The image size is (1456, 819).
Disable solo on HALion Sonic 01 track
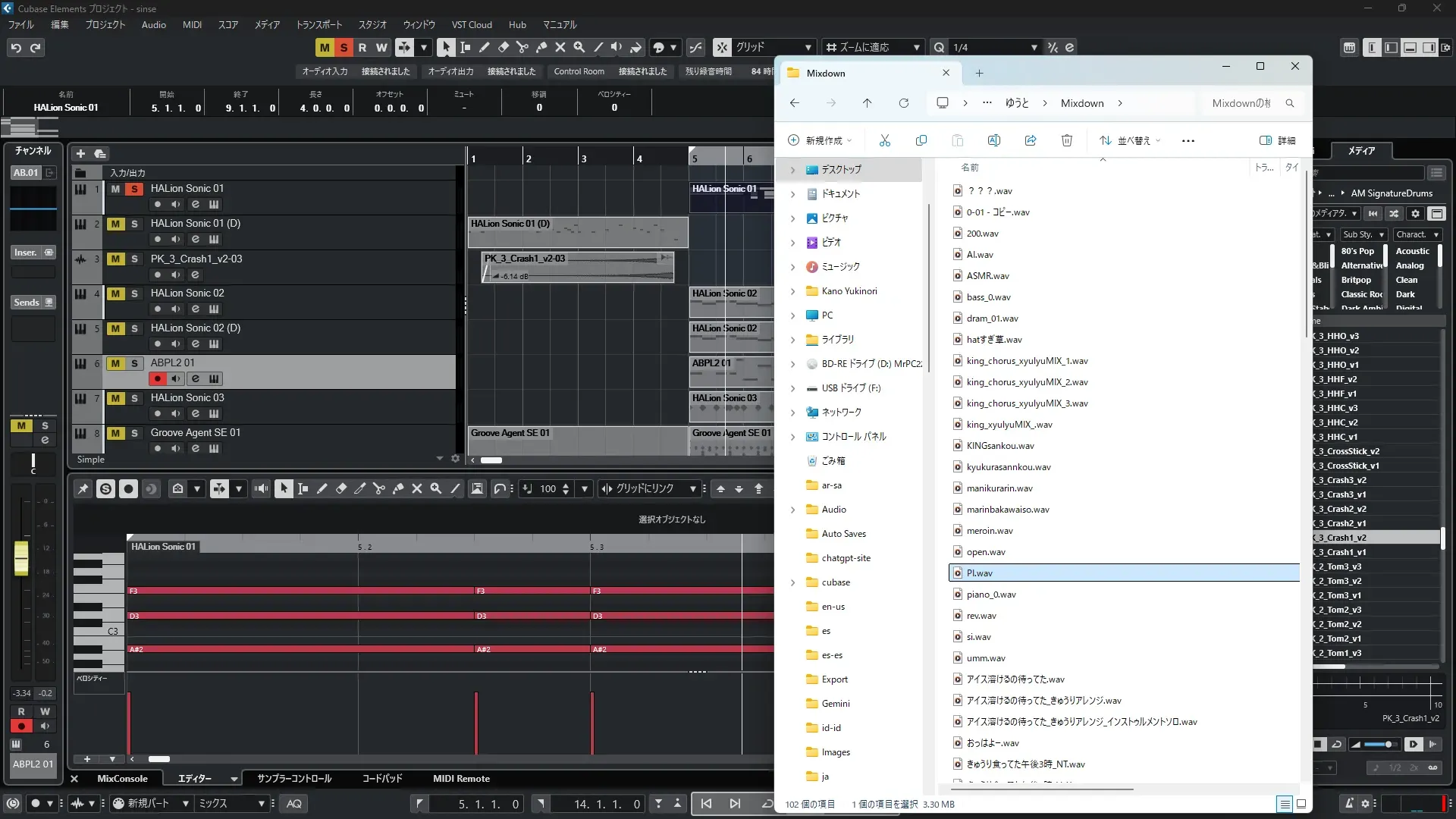[134, 189]
